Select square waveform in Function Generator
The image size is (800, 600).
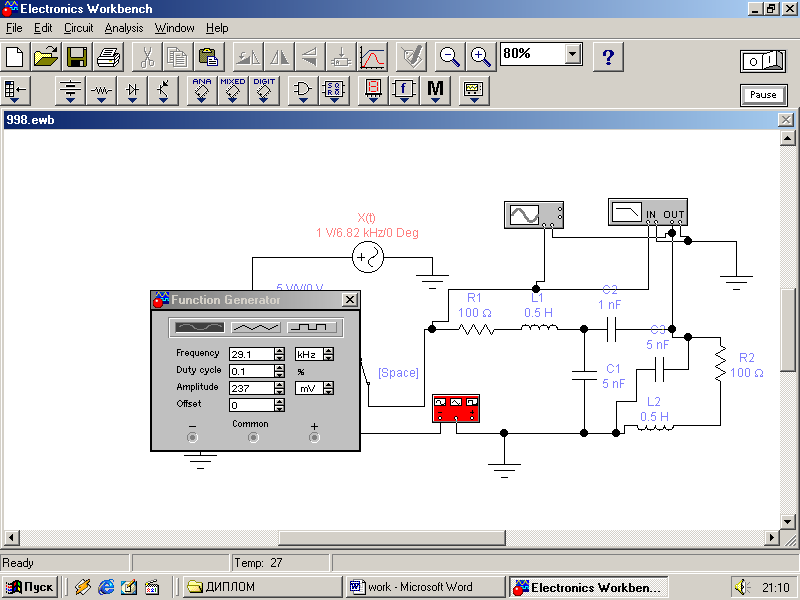[x=312, y=328]
